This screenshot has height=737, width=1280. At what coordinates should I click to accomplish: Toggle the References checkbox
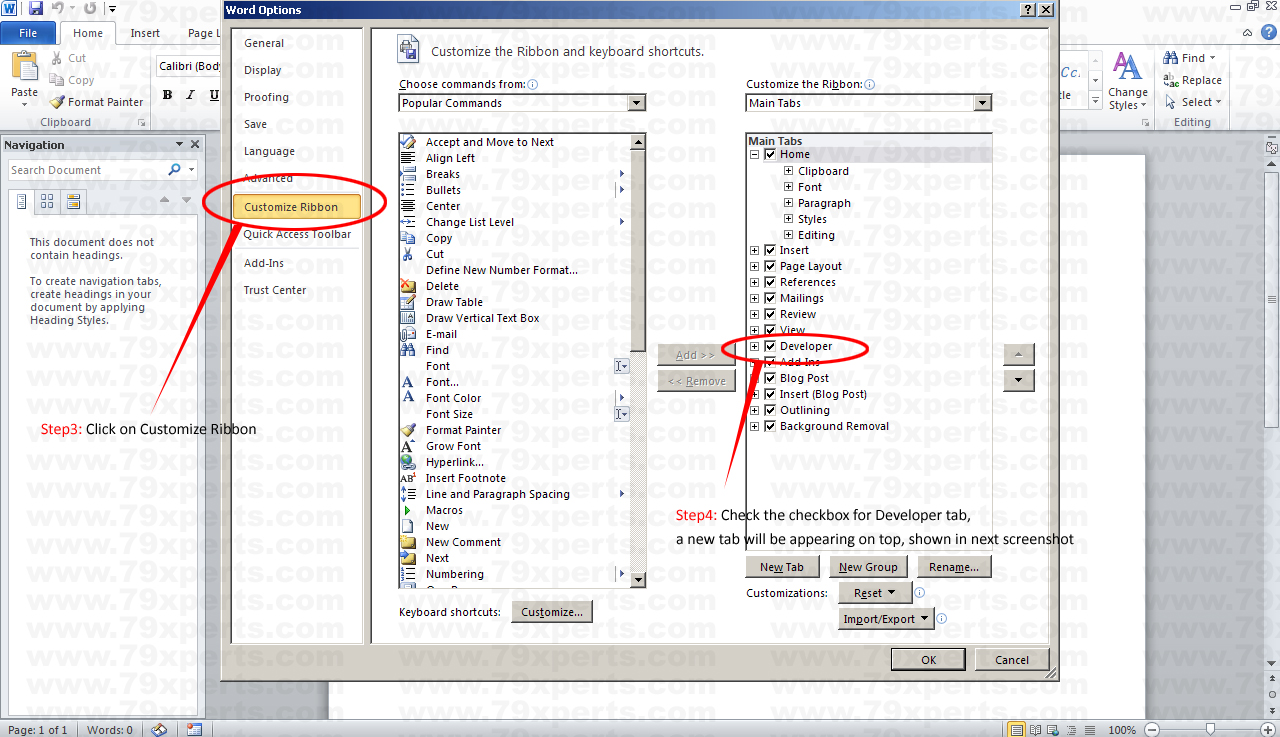point(770,282)
